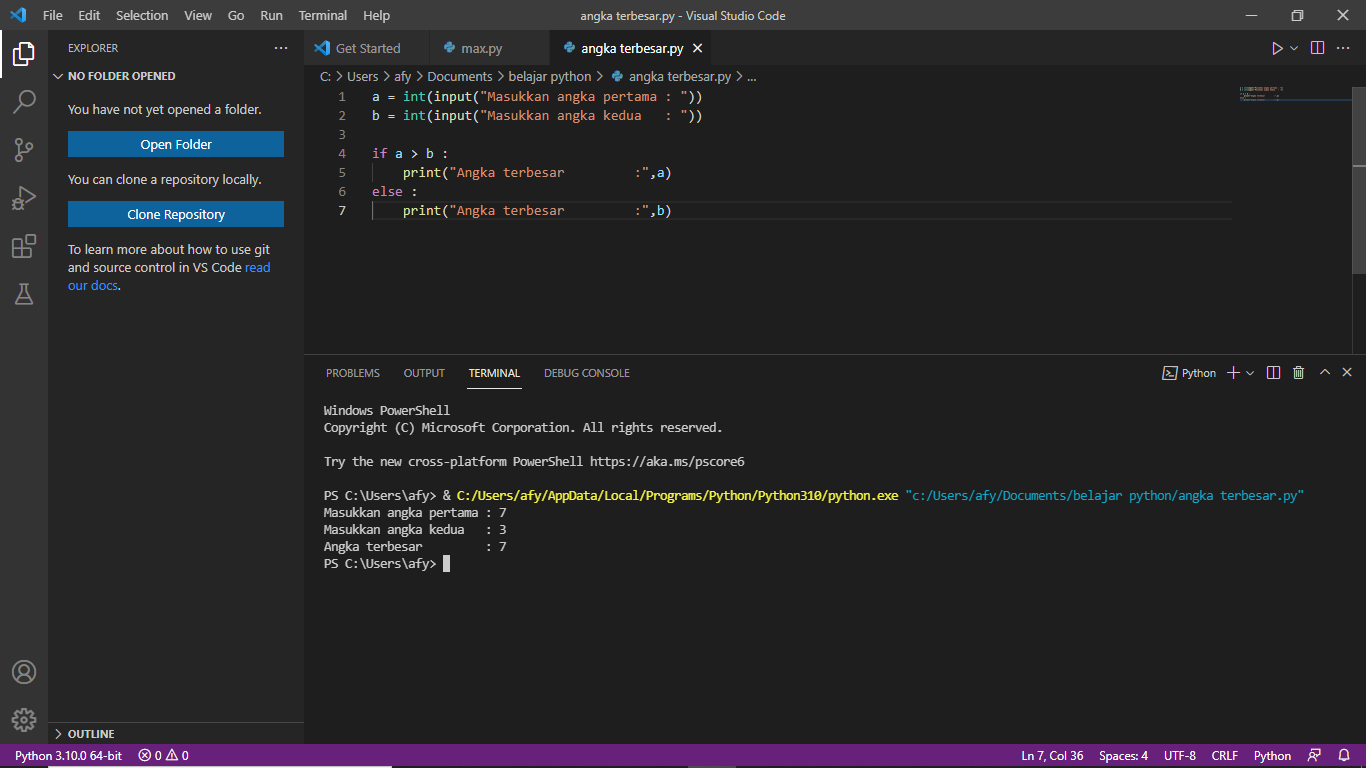1366x768 pixels.
Task: Click the VS Code logo in title bar
Action: [17, 16]
